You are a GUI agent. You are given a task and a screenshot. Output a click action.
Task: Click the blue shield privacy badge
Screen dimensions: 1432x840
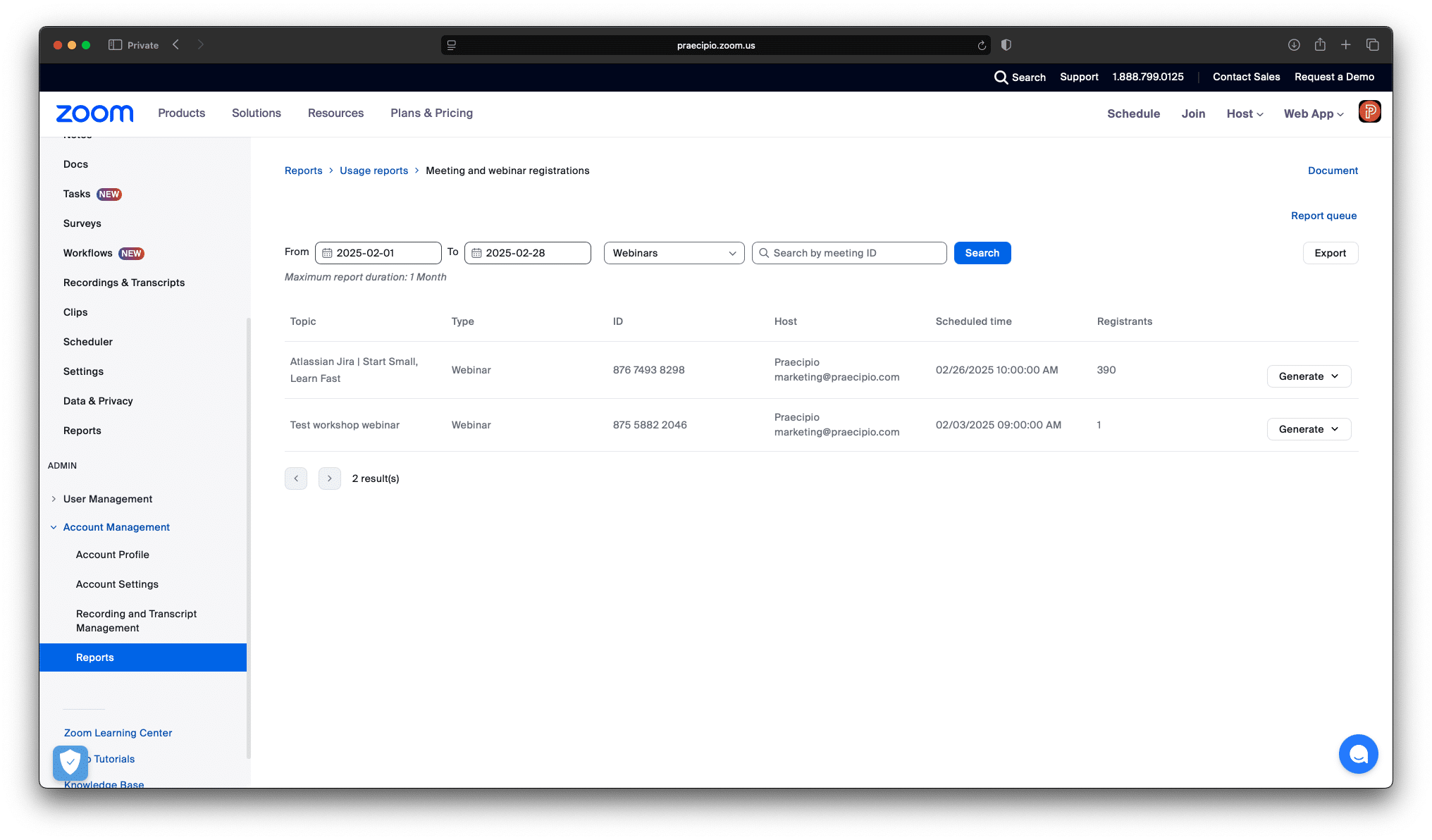pyautogui.click(x=70, y=762)
